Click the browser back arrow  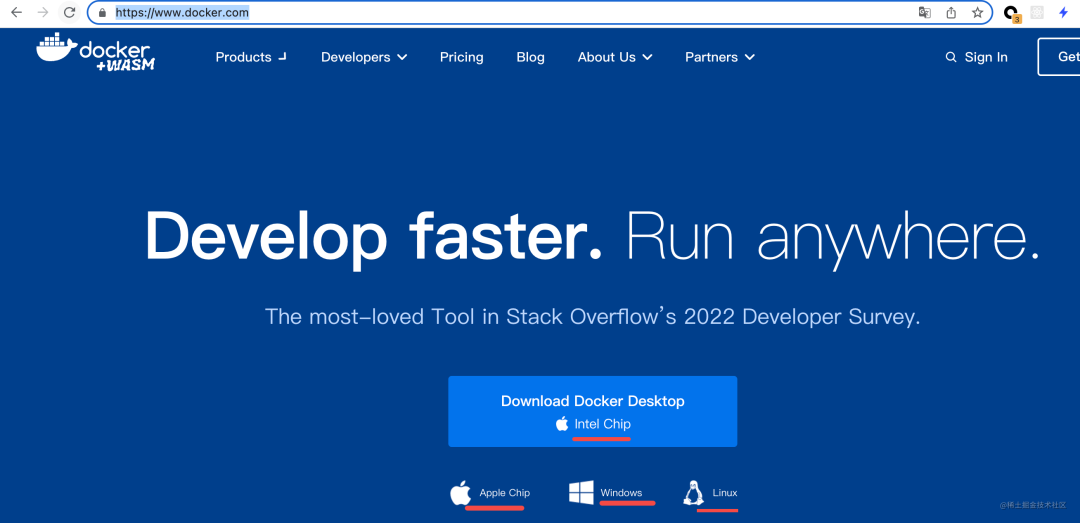(x=17, y=12)
